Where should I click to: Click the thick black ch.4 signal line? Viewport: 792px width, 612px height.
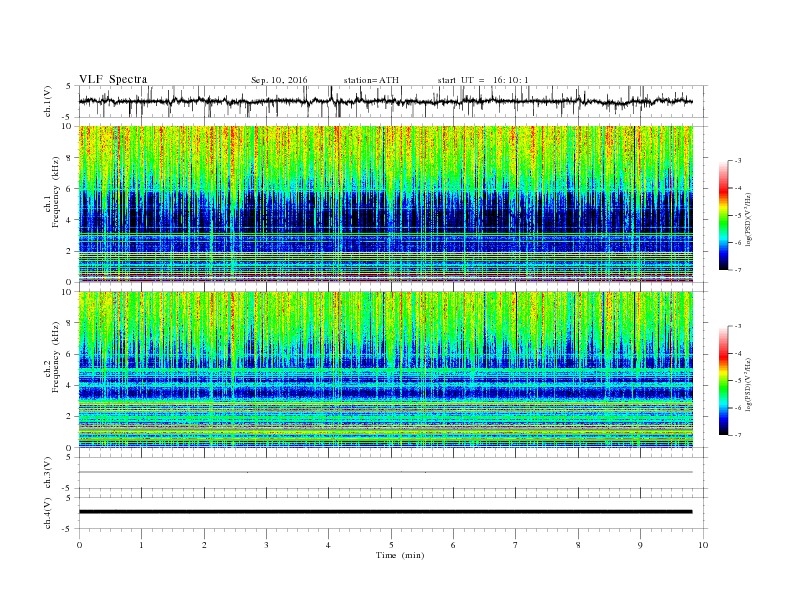(385, 512)
